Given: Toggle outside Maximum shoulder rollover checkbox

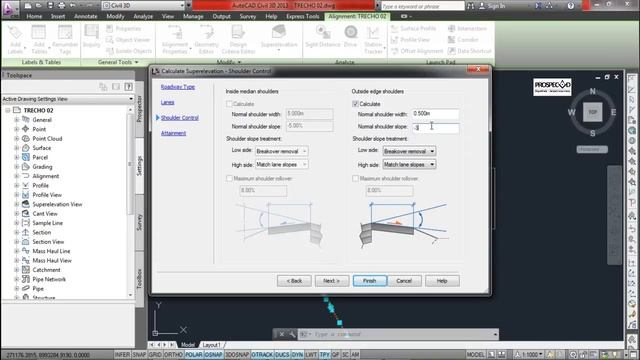Looking at the screenshot, I should tap(355, 178).
